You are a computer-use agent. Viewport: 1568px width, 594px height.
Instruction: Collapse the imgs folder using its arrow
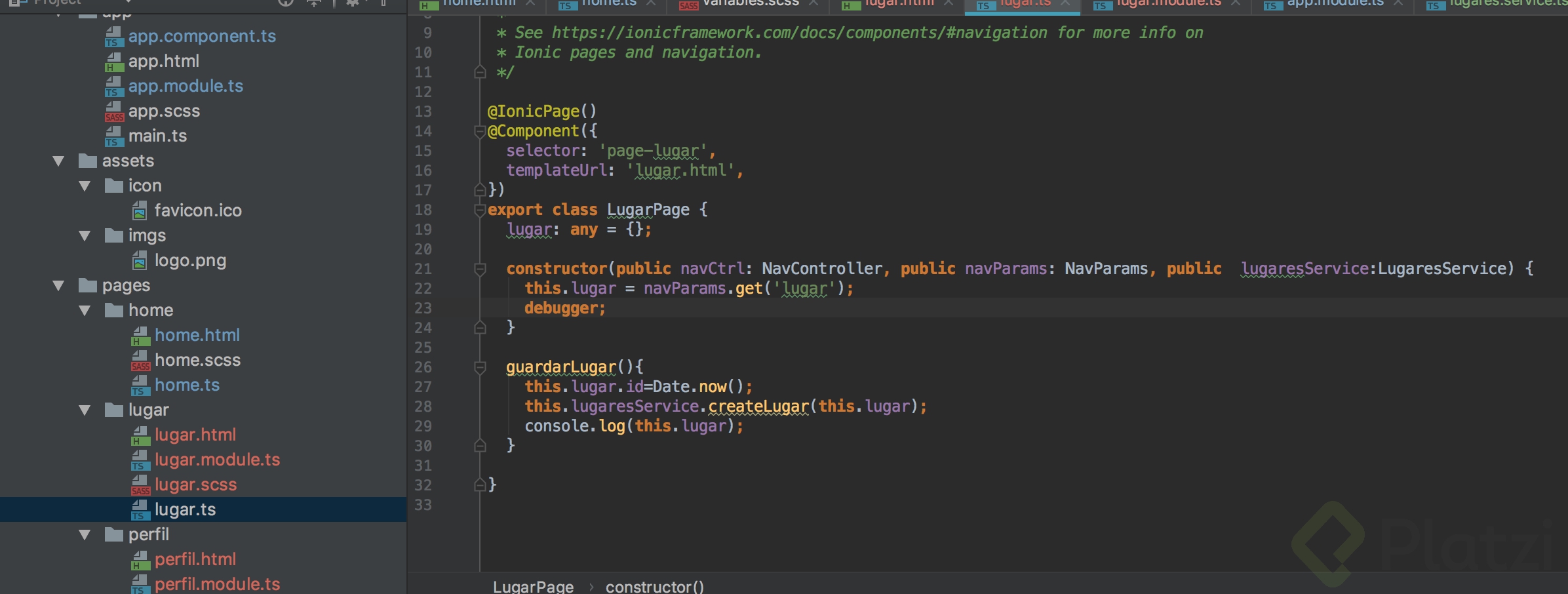[85, 236]
